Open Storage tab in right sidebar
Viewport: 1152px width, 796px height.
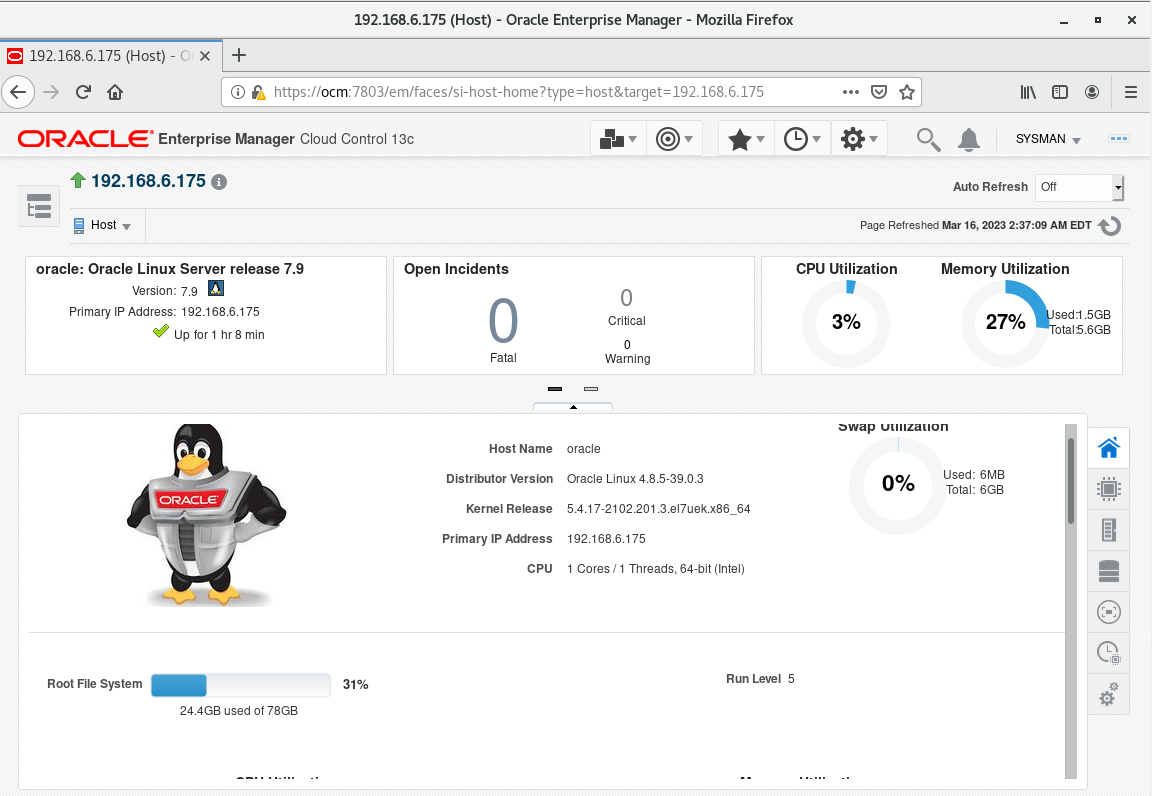[1109, 571]
